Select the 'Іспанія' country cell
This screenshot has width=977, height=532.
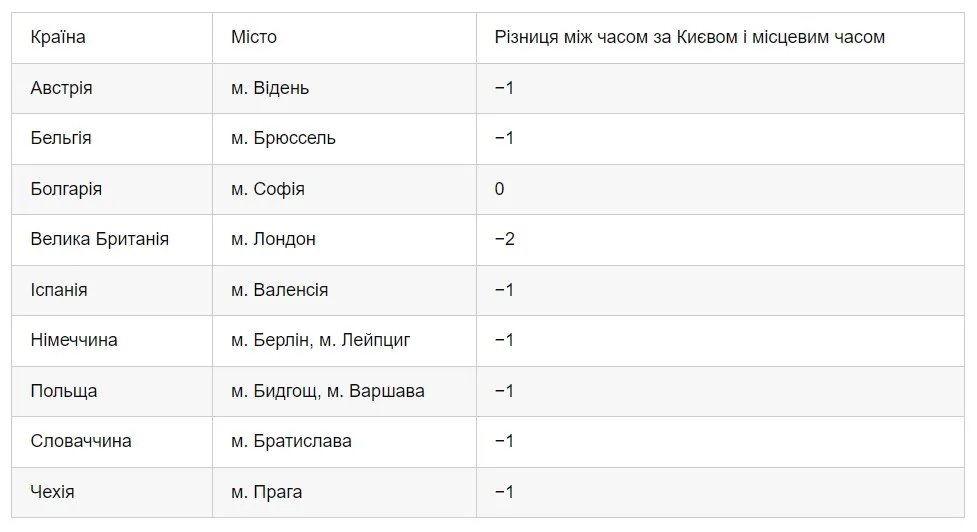click(59, 290)
